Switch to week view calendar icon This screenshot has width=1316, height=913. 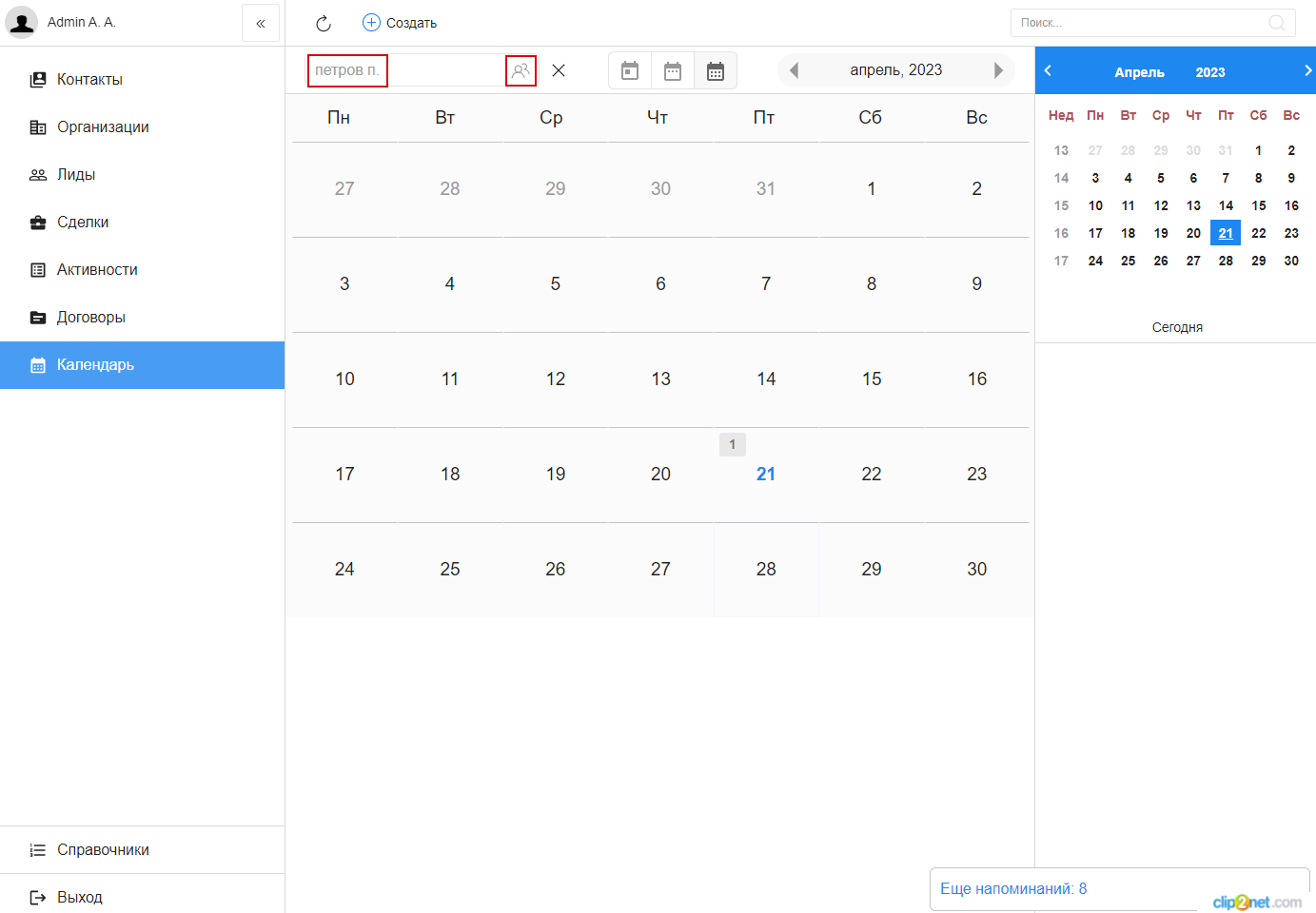coord(673,70)
